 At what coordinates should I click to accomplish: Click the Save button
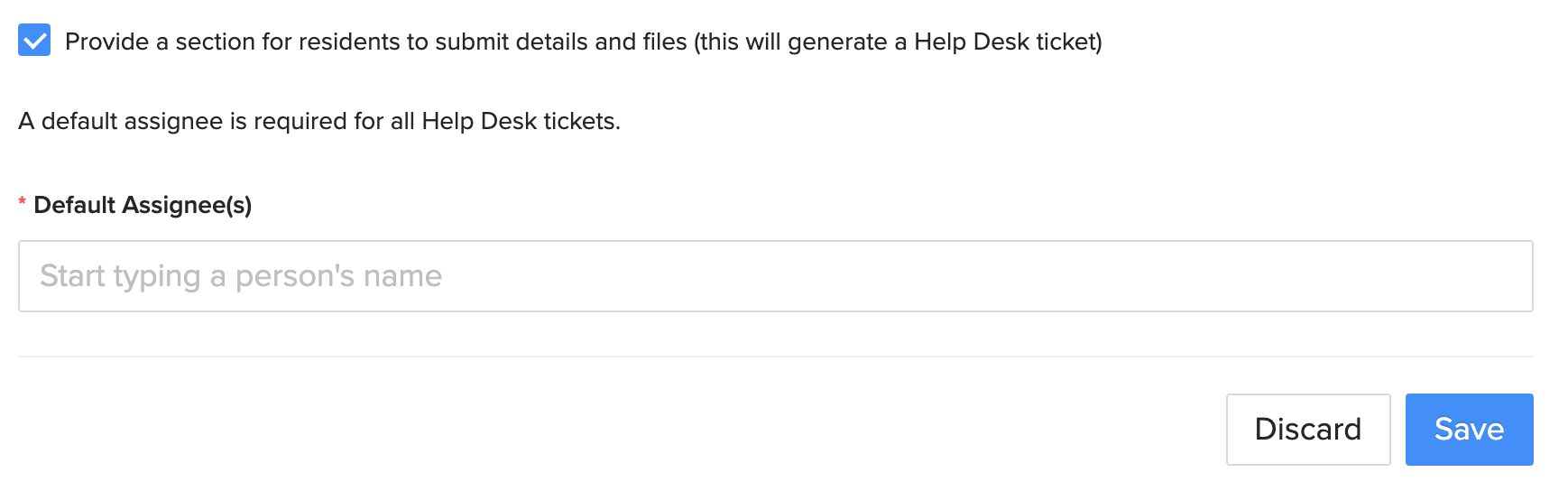click(1469, 430)
